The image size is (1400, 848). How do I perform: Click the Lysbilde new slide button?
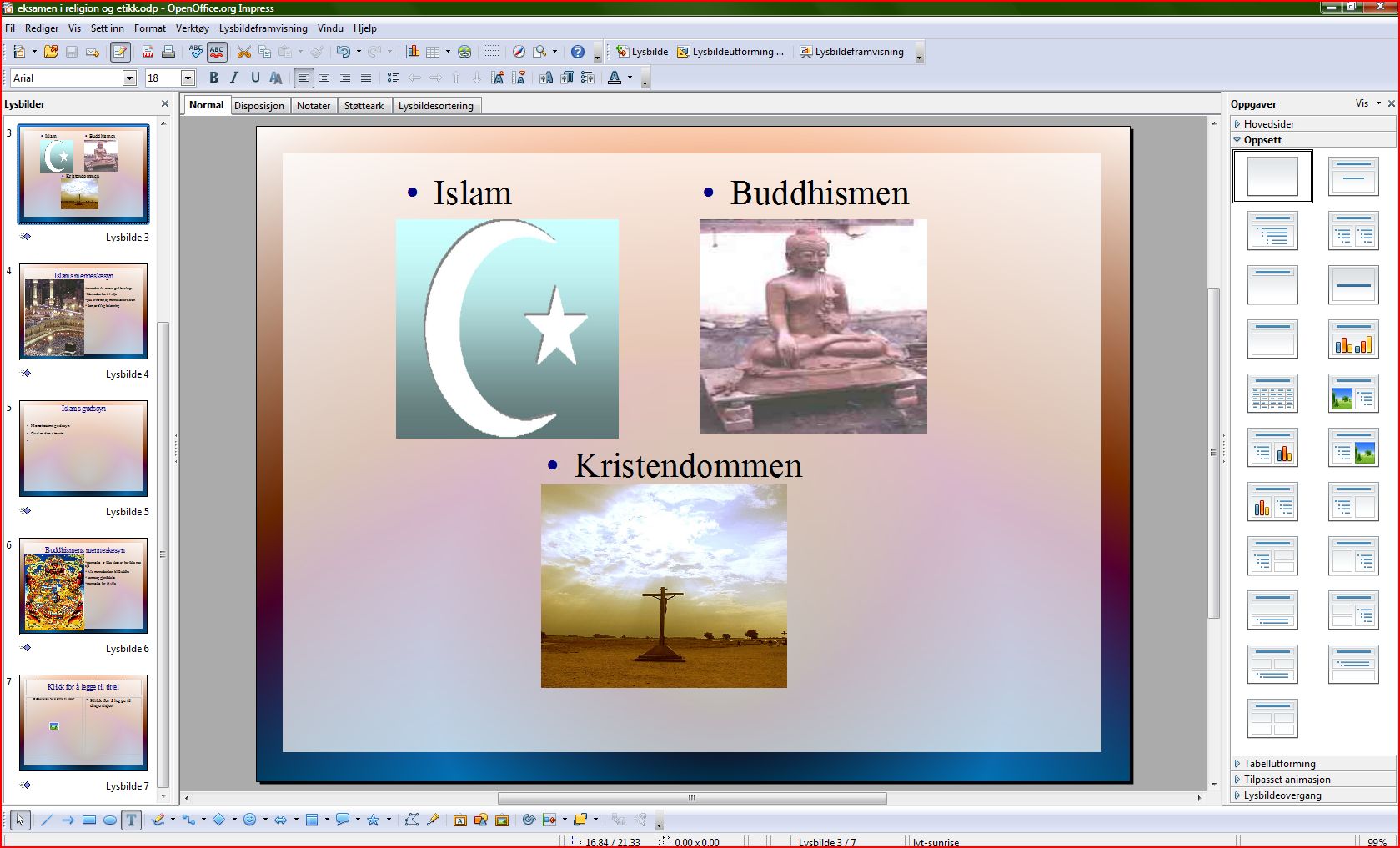[x=642, y=52]
